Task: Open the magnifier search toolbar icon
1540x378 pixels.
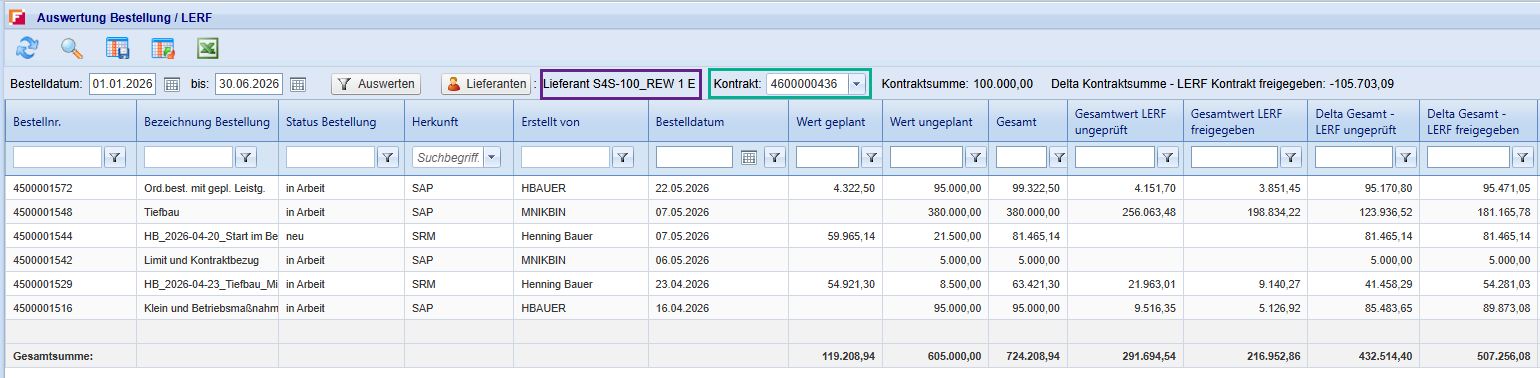Action: (x=72, y=47)
